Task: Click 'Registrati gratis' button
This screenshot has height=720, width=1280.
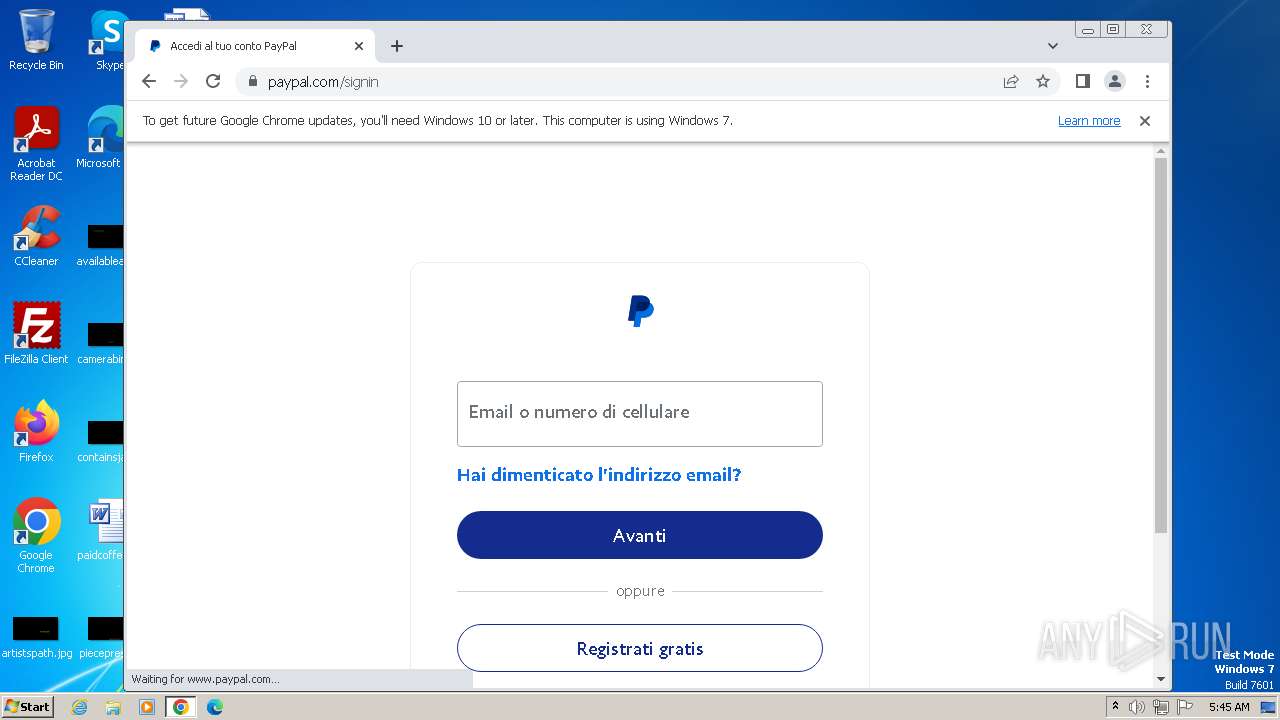Action: pos(640,648)
